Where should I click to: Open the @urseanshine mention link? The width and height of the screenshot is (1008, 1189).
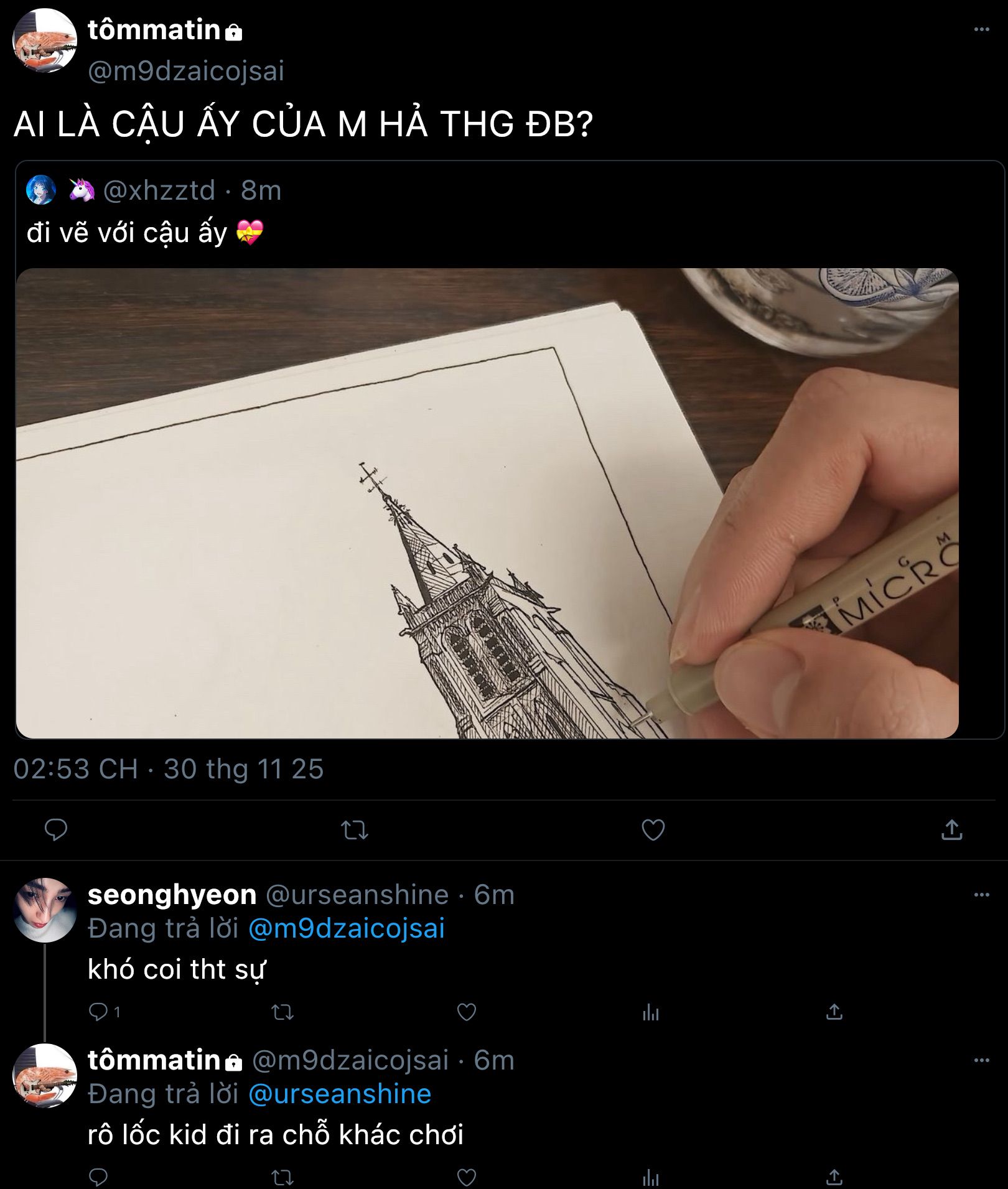click(x=340, y=1094)
